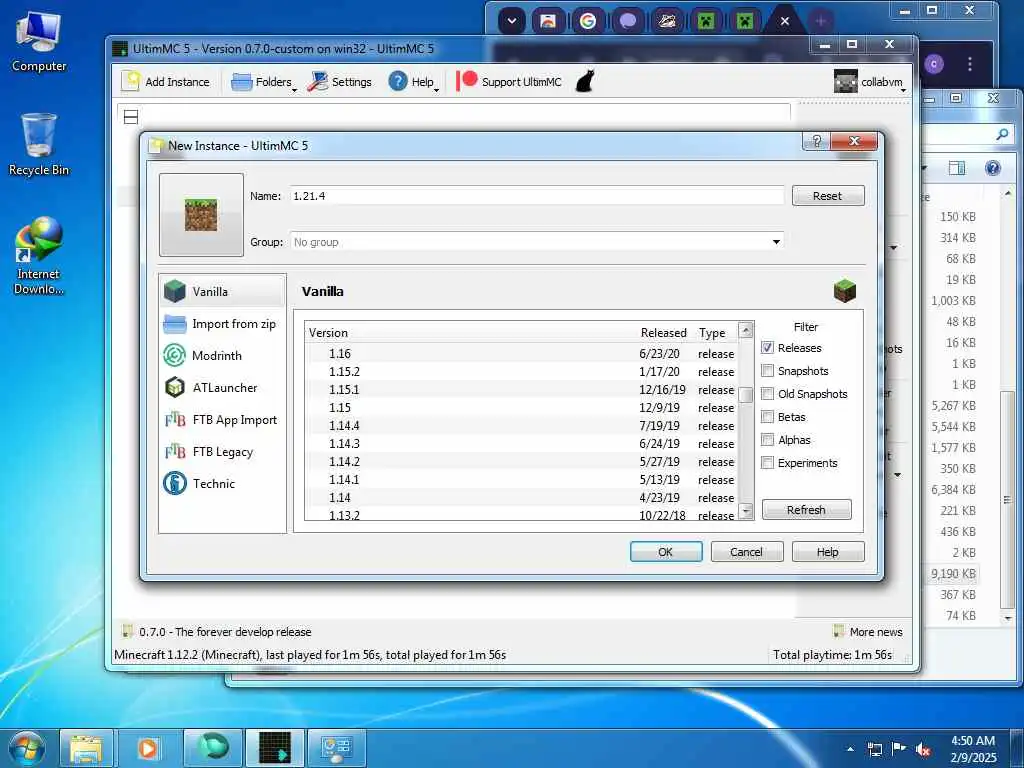Click the Import from zip folder icon
This screenshot has width=1024, height=768.
[175, 323]
